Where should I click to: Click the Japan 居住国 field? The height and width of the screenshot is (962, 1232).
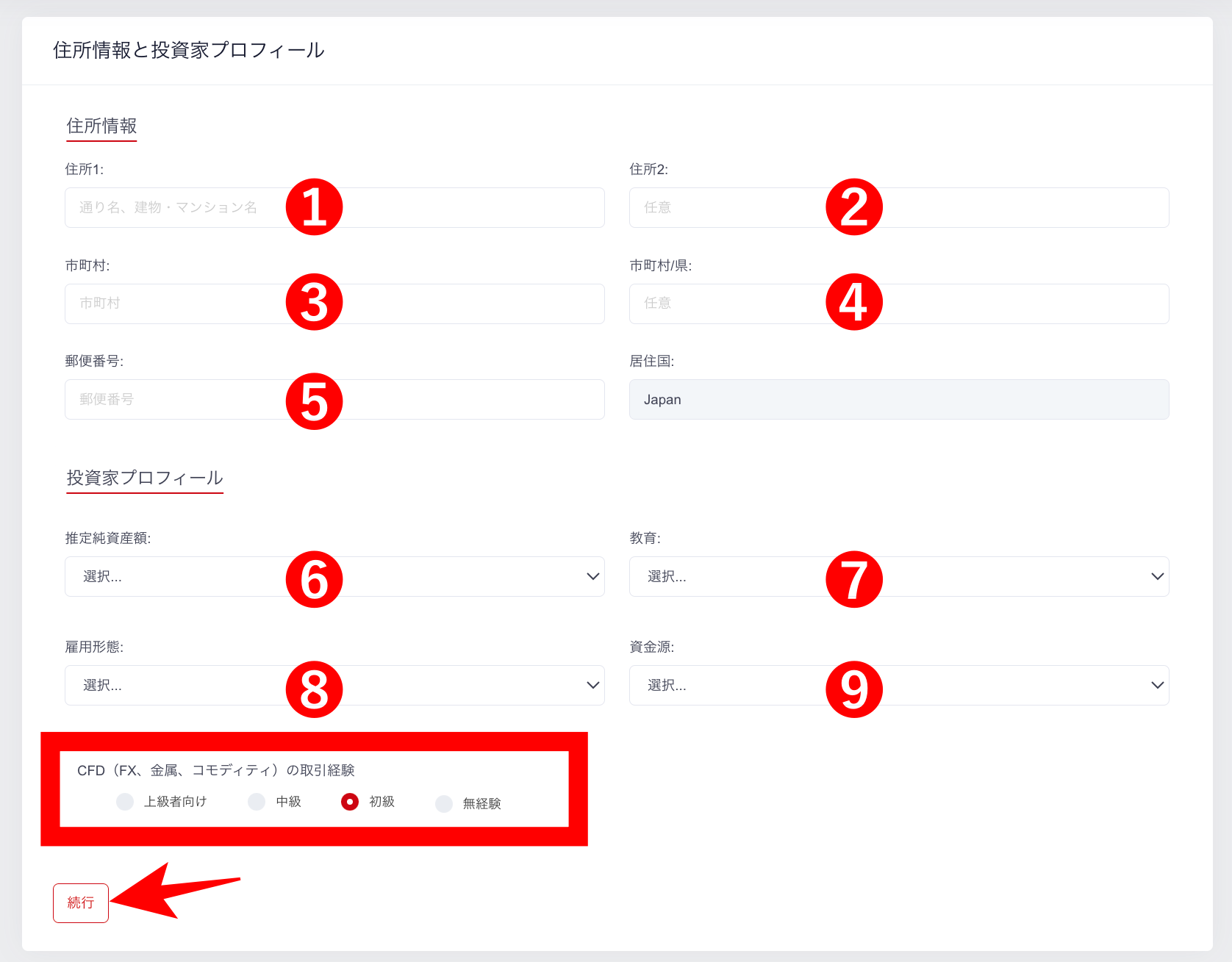(x=898, y=399)
